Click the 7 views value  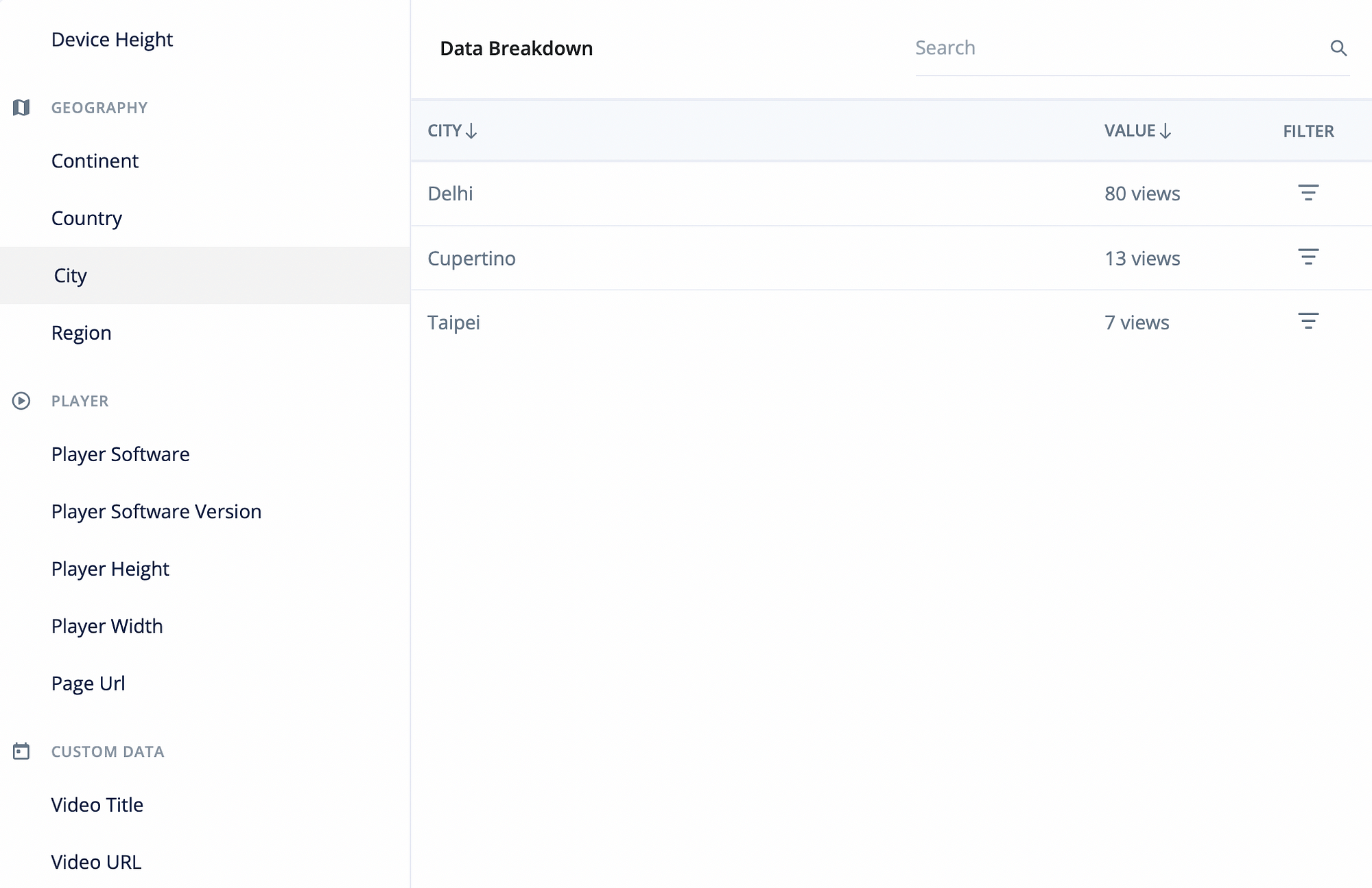coord(1137,323)
